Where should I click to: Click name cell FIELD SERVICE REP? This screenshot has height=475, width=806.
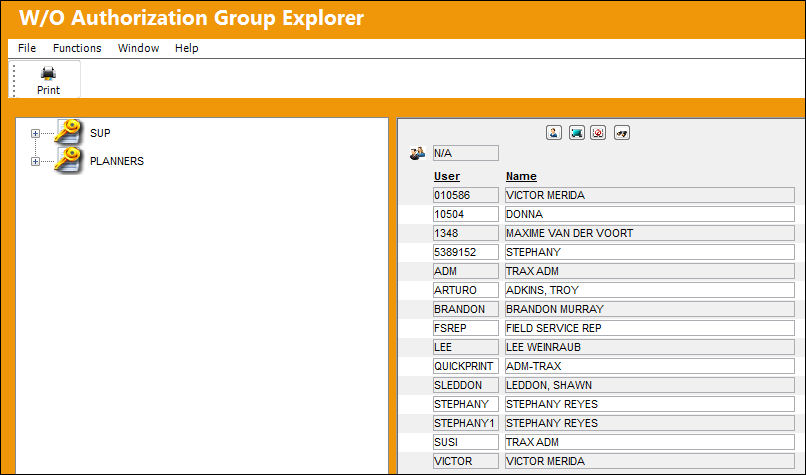pyautogui.click(x=650, y=328)
